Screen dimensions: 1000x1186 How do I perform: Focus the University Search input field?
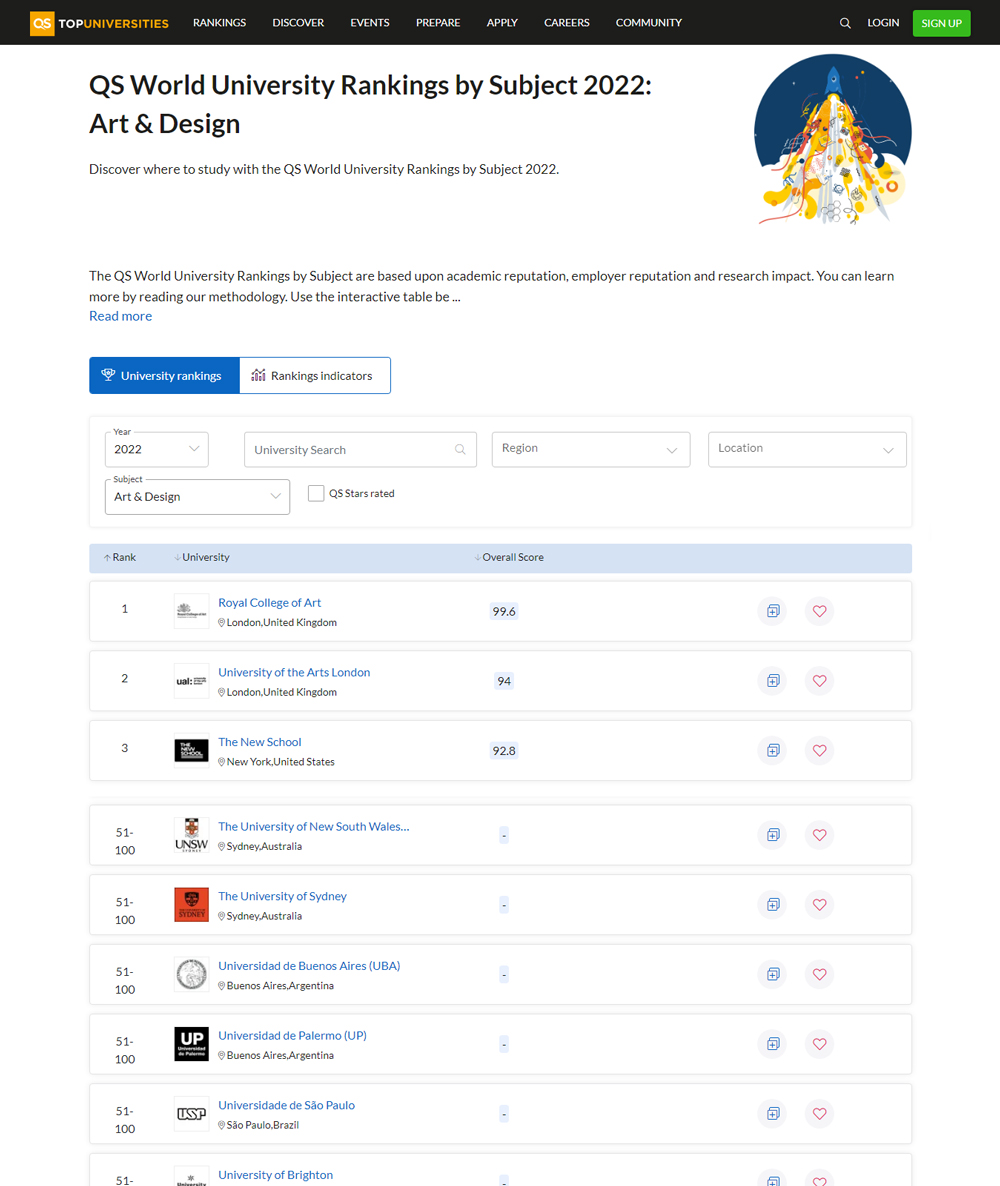tap(360, 449)
